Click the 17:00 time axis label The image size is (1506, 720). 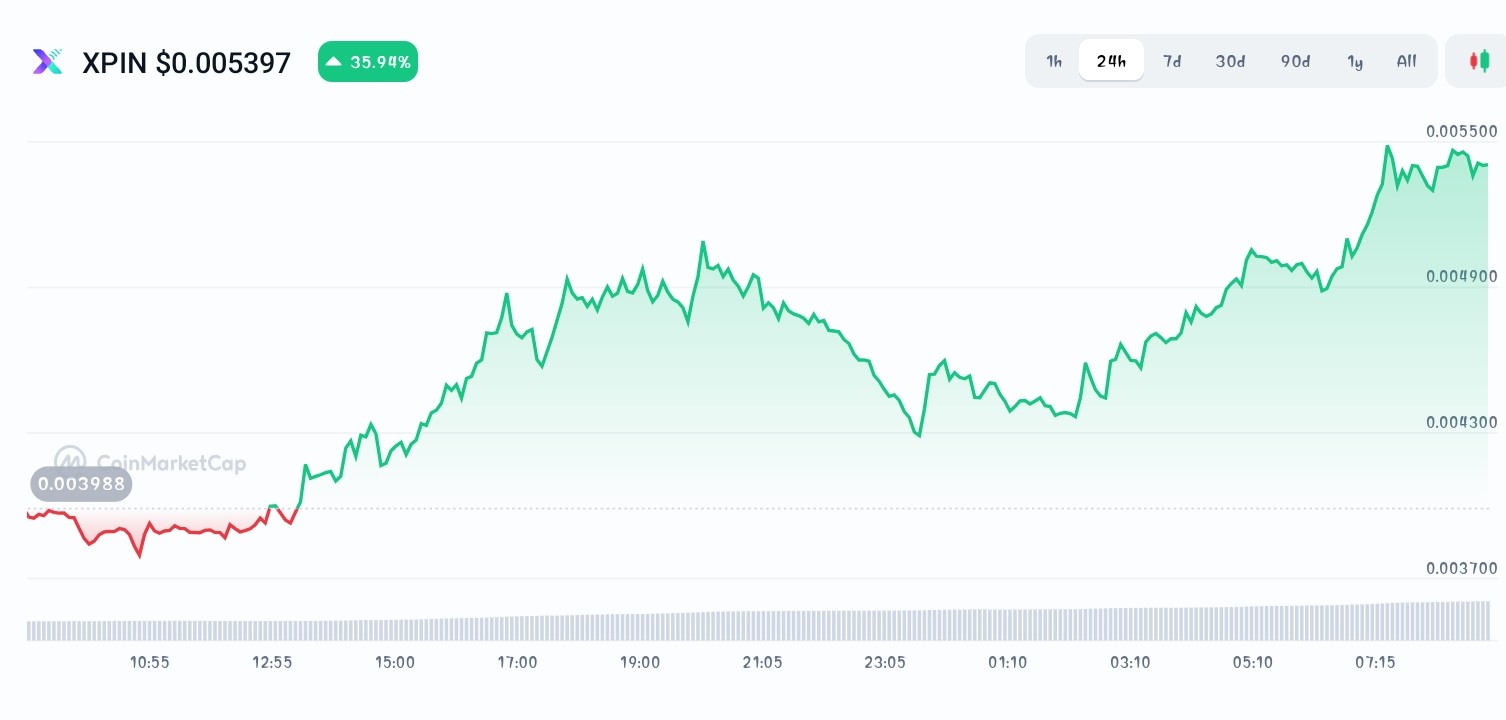point(517,662)
